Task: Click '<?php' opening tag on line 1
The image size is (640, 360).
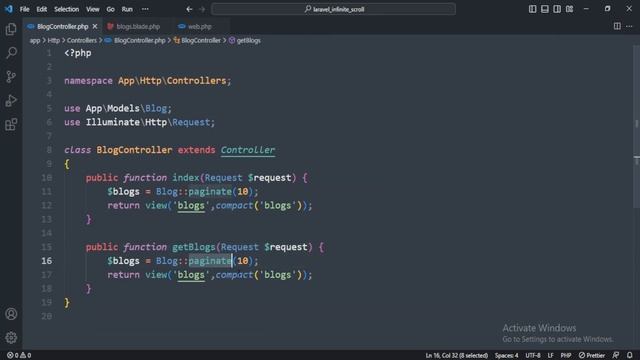Action: pyautogui.click(x=78, y=53)
